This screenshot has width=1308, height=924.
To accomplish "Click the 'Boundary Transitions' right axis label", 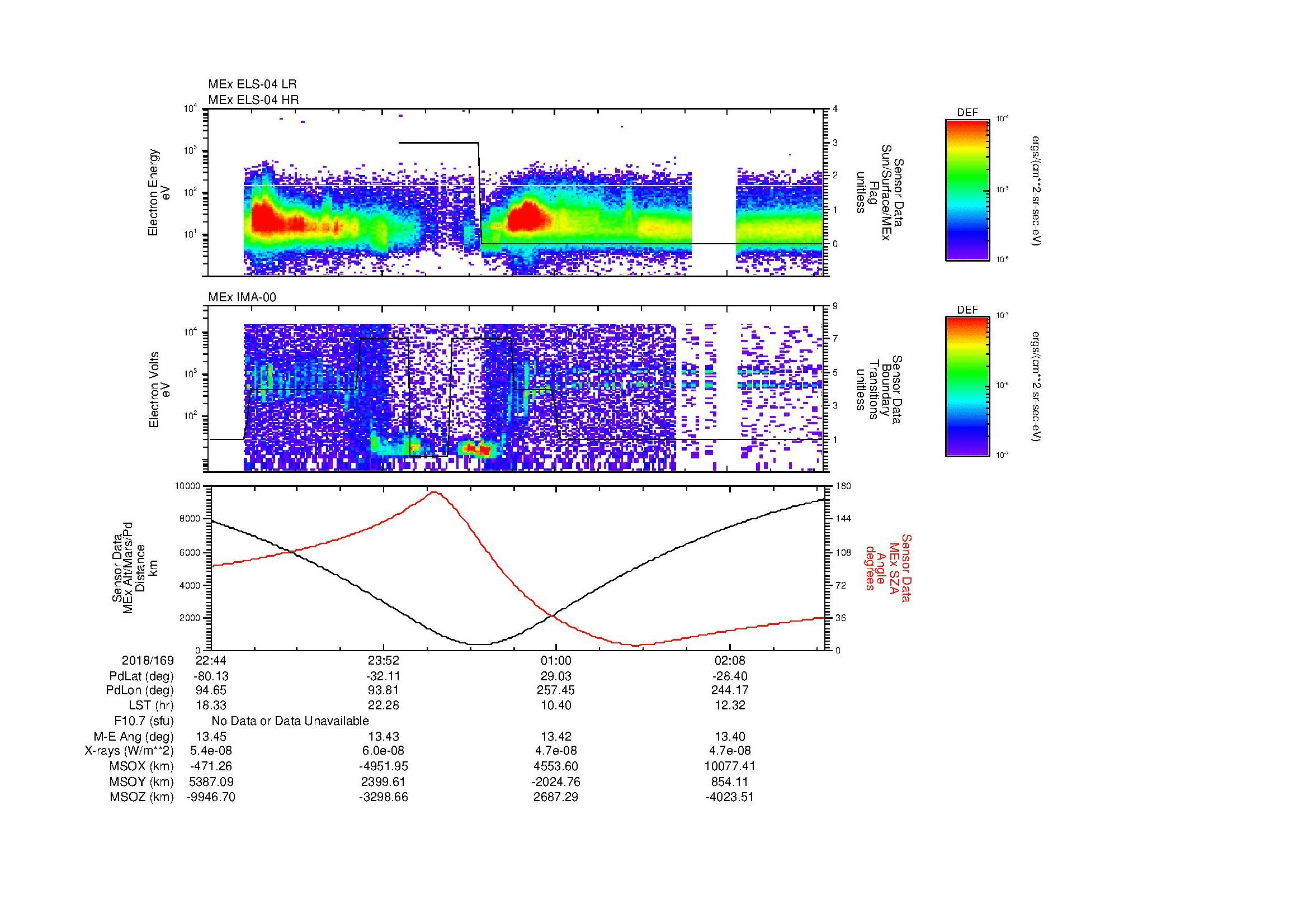I will (x=880, y=390).
